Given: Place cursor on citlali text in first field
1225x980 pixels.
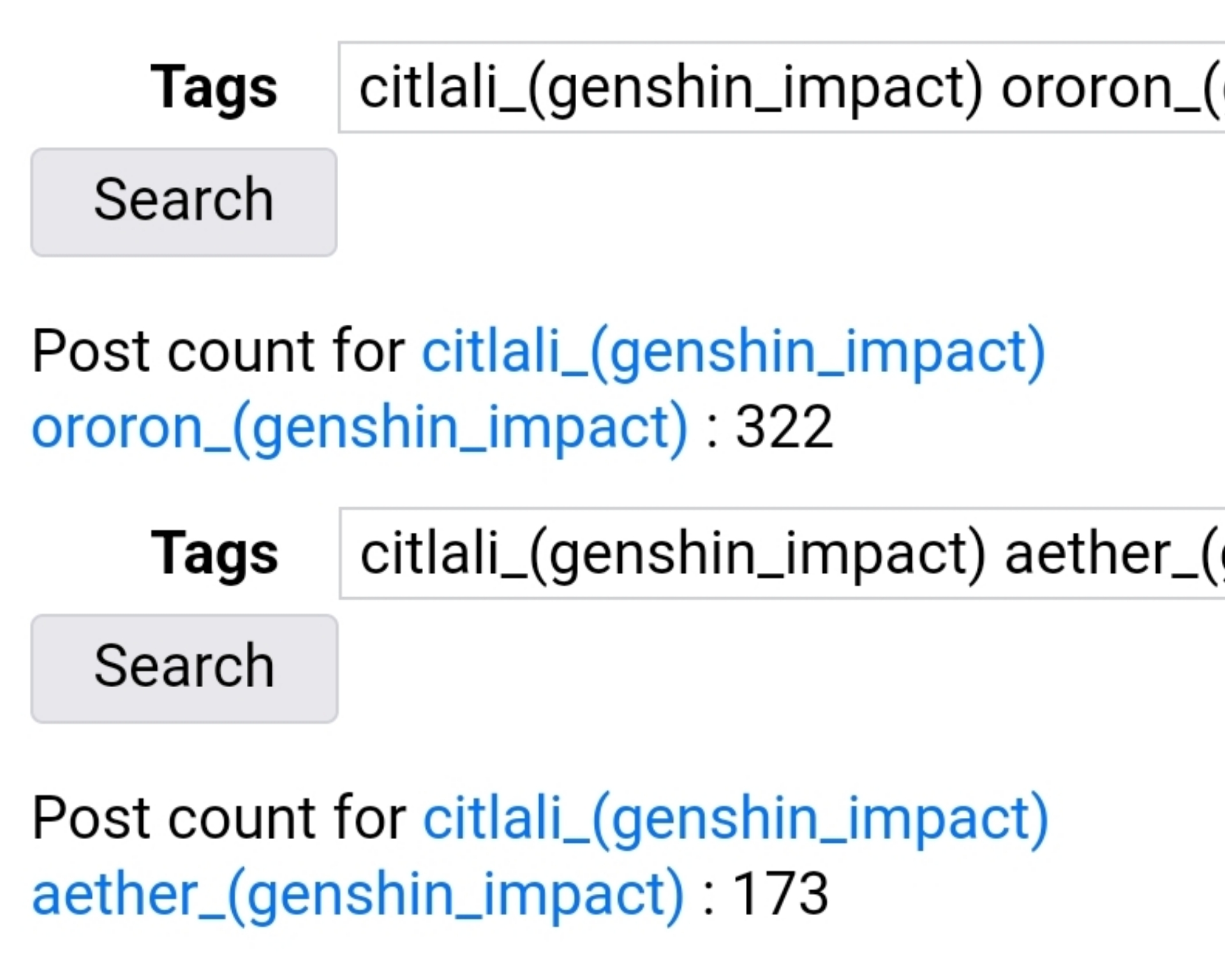Looking at the screenshot, I should point(428,87).
